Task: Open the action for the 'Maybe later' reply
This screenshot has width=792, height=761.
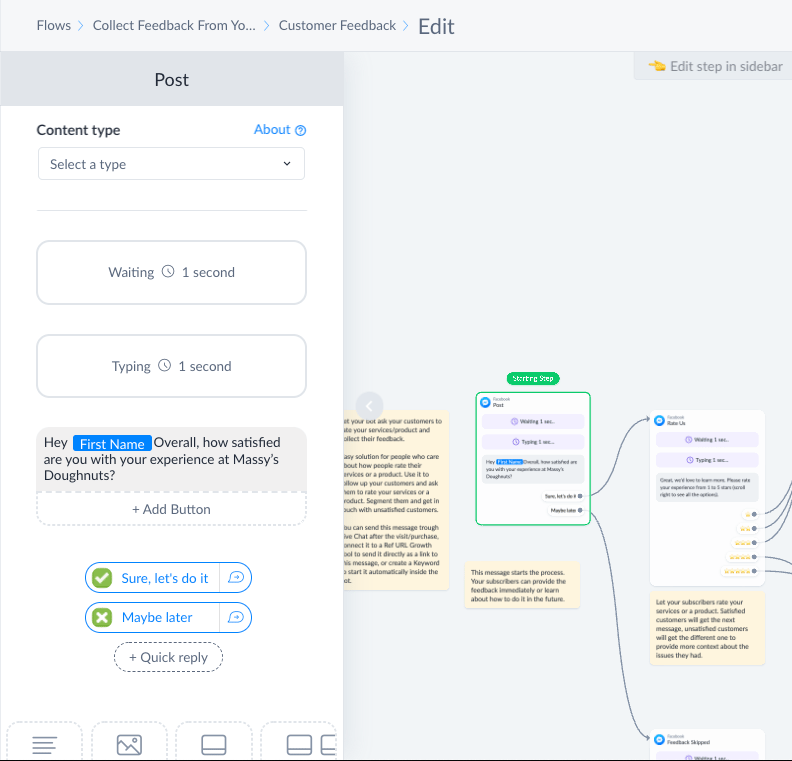Action: tap(236, 617)
